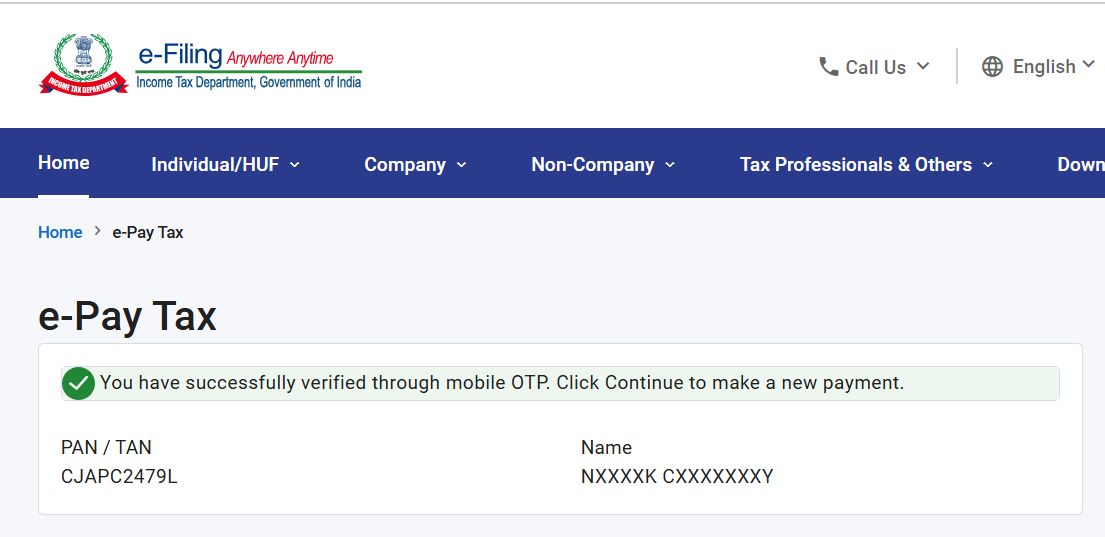
Task: Click the phone icon beside Call Us
Action: (828, 67)
